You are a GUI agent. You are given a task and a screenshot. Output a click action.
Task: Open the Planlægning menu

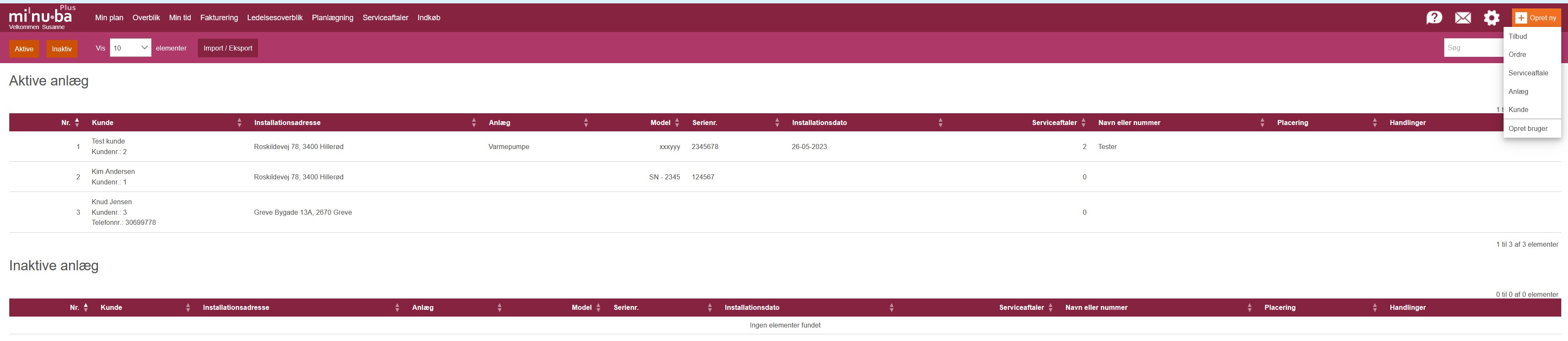(x=333, y=18)
